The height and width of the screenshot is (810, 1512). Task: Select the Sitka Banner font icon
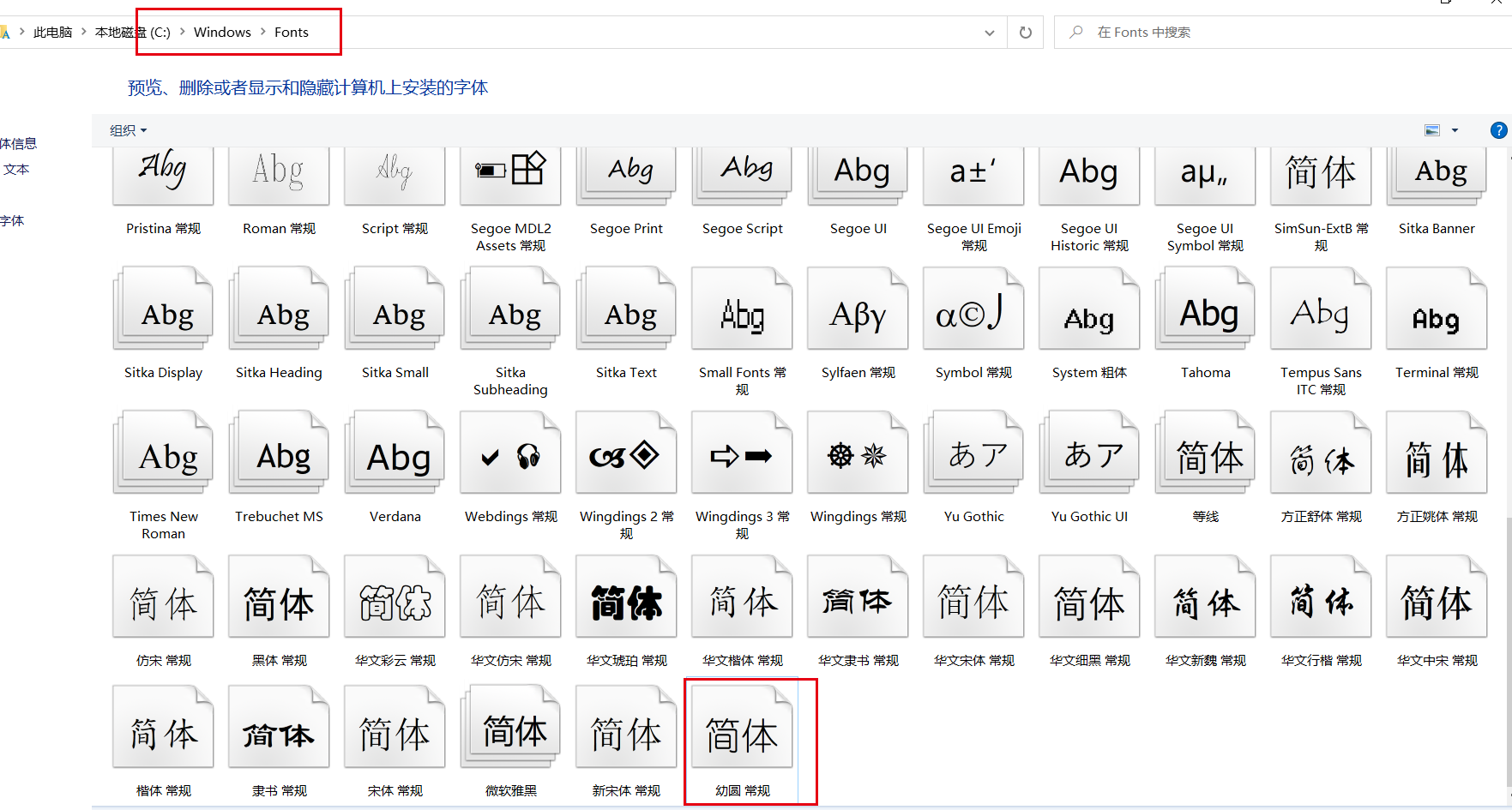[x=1437, y=176]
